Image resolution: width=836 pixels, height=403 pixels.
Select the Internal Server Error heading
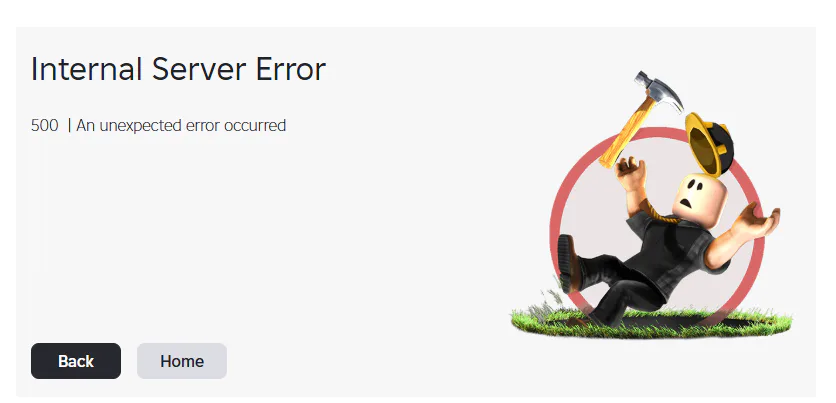[x=178, y=69]
